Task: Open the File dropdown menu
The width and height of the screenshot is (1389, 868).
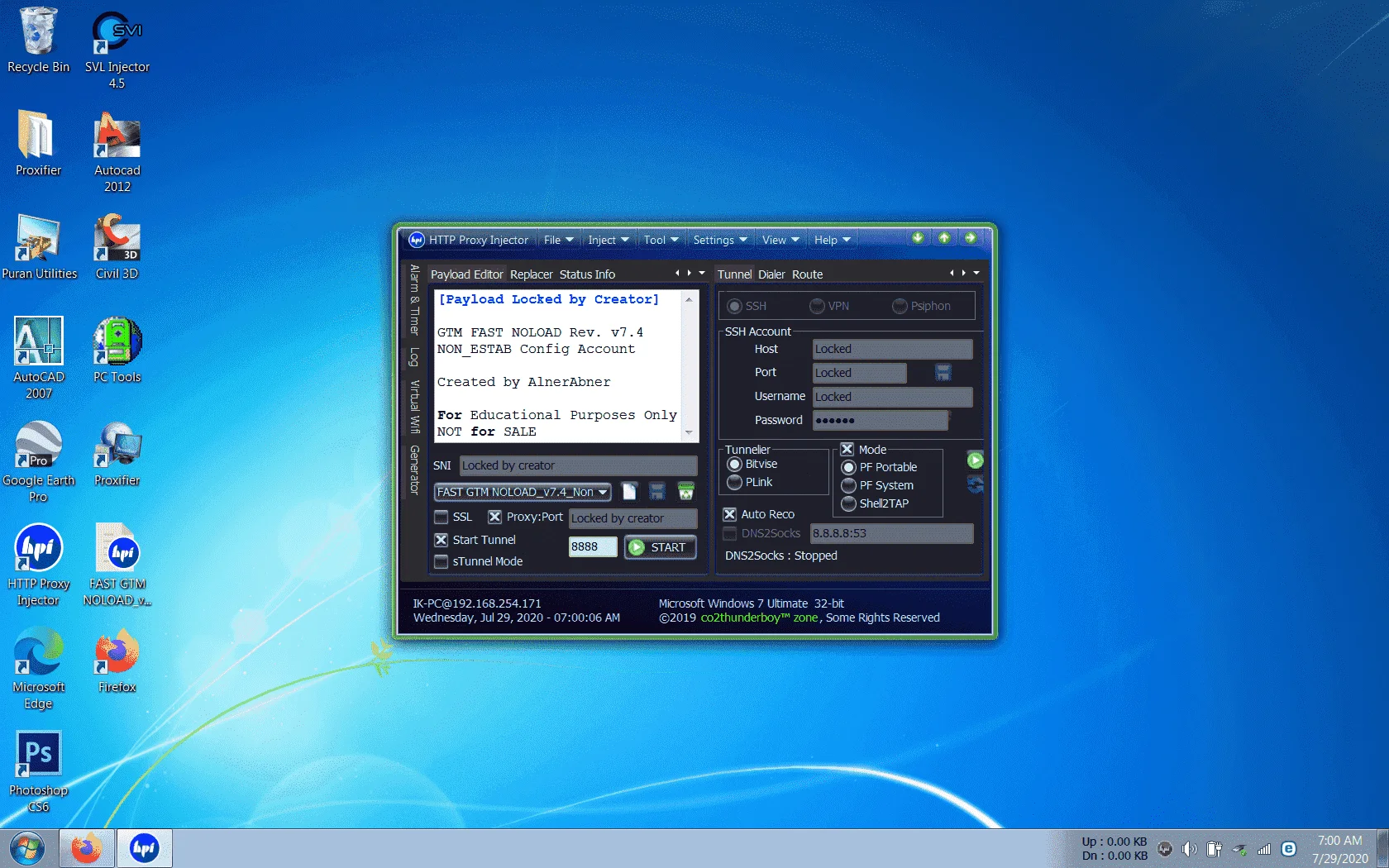Action: click(559, 240)
